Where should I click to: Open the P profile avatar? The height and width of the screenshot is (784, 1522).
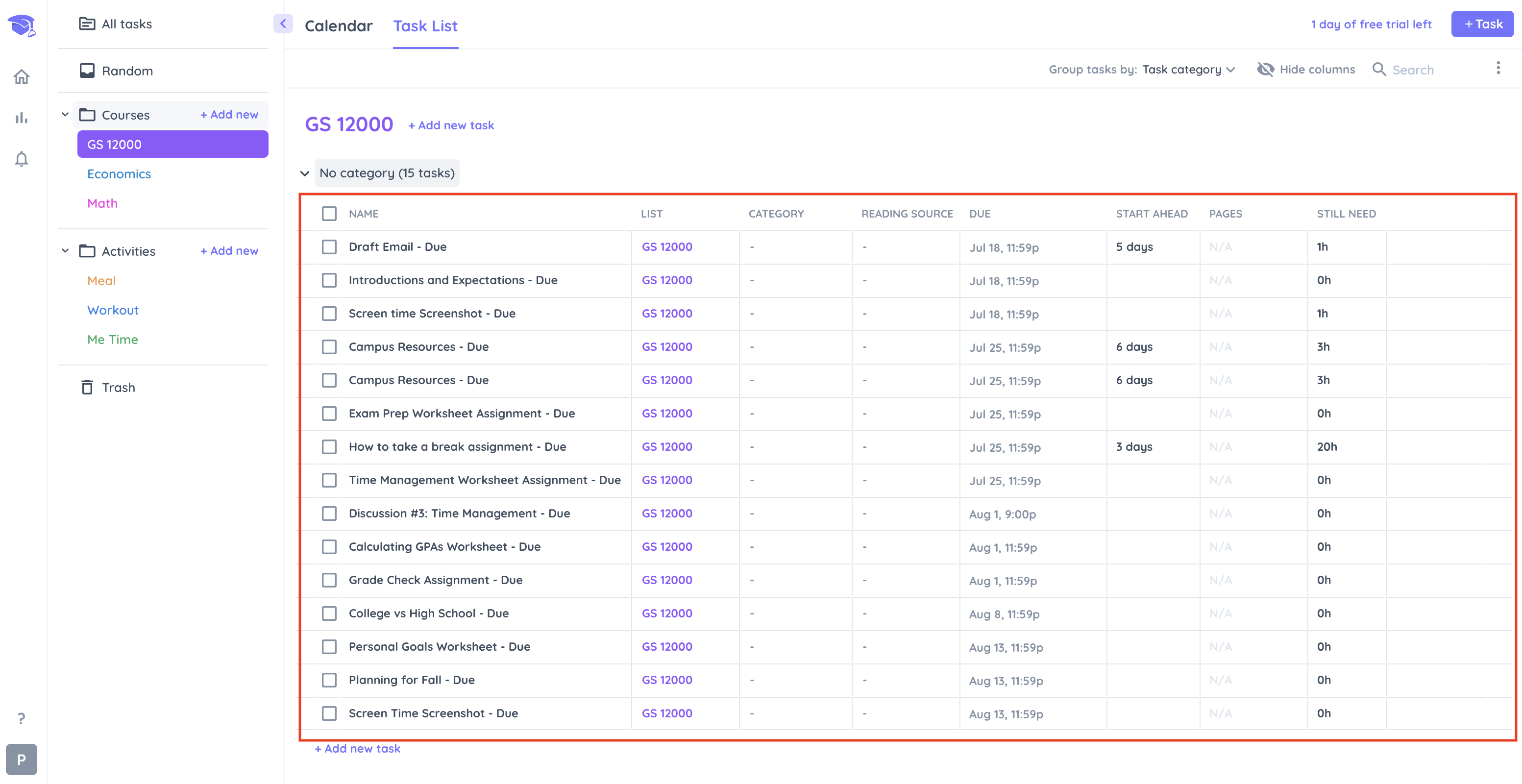point(21,759)
